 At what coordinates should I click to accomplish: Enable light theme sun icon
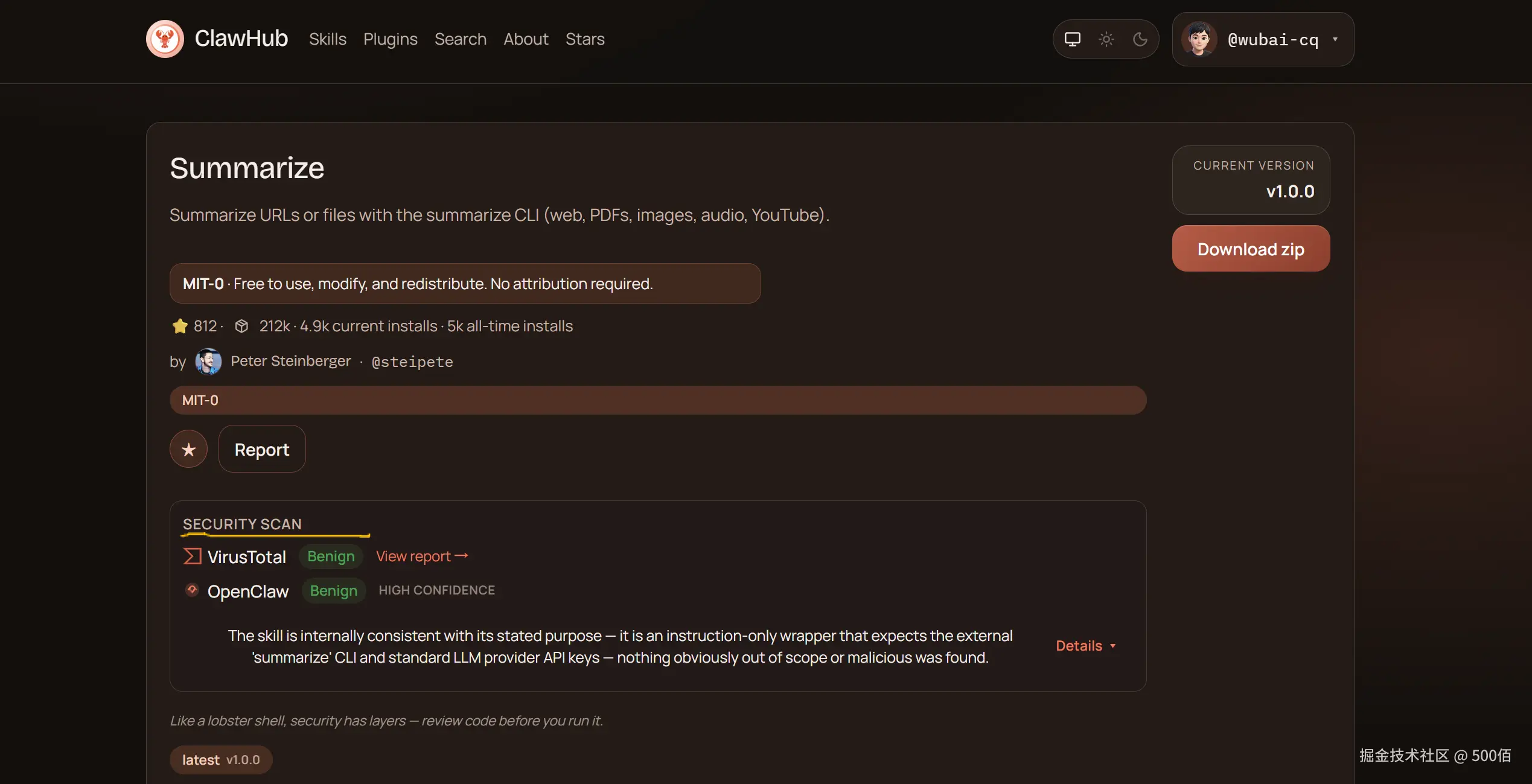tap(1106, 39)
